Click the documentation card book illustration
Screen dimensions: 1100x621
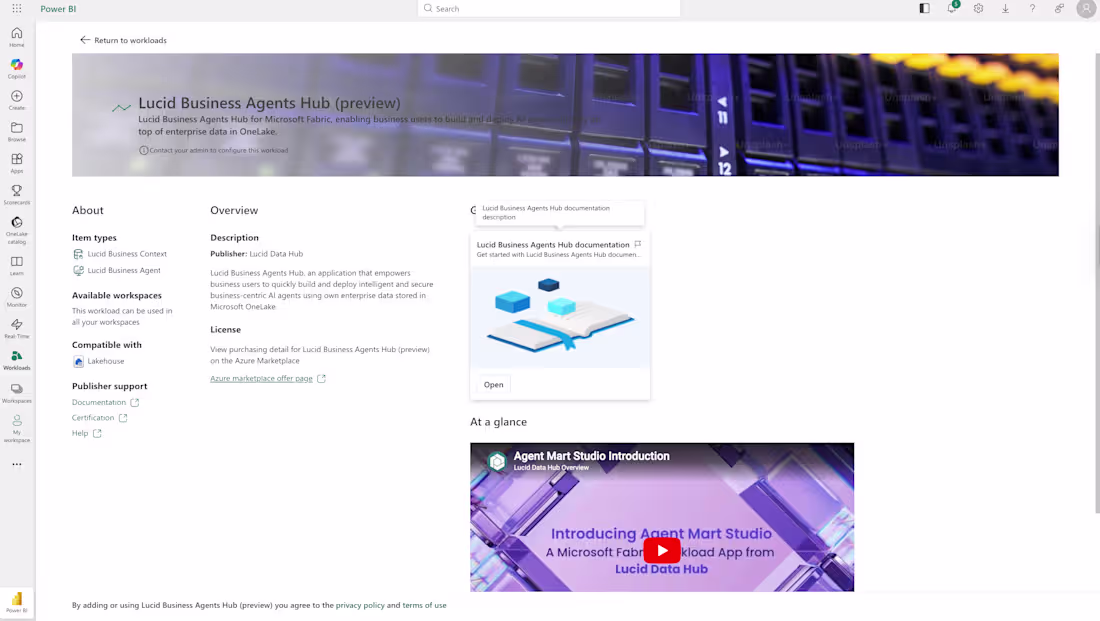point(560,316)
